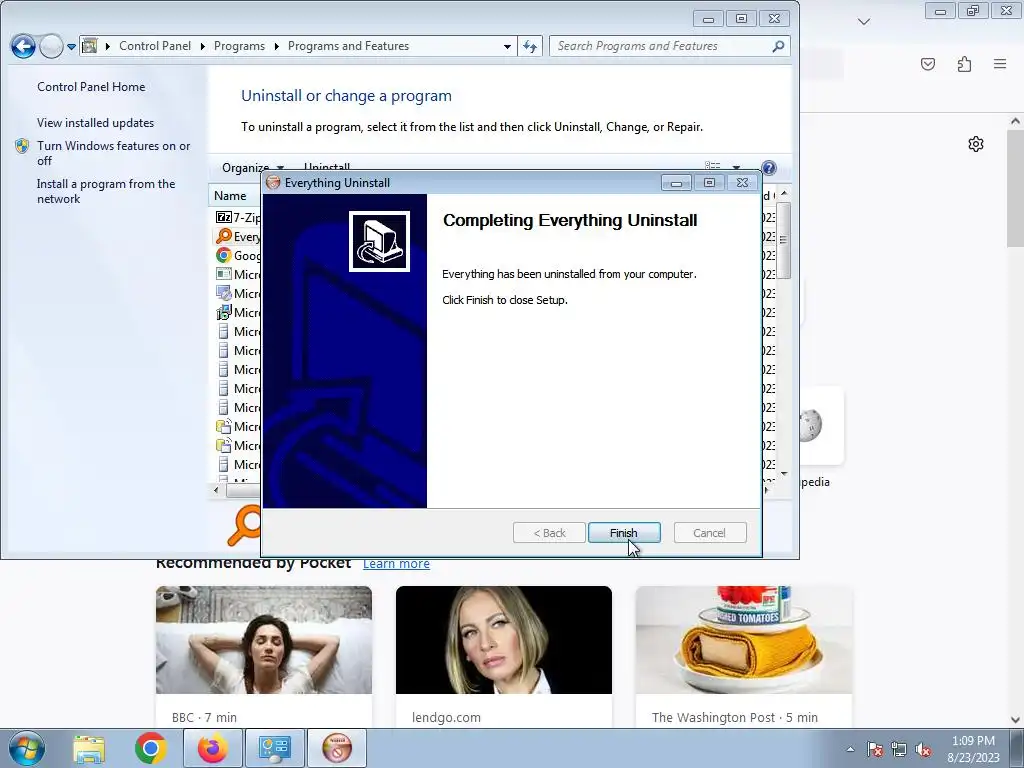Open File Explorer from the taskbar
This screenshot has width=1024, height=768.
[x=89, y=748]
